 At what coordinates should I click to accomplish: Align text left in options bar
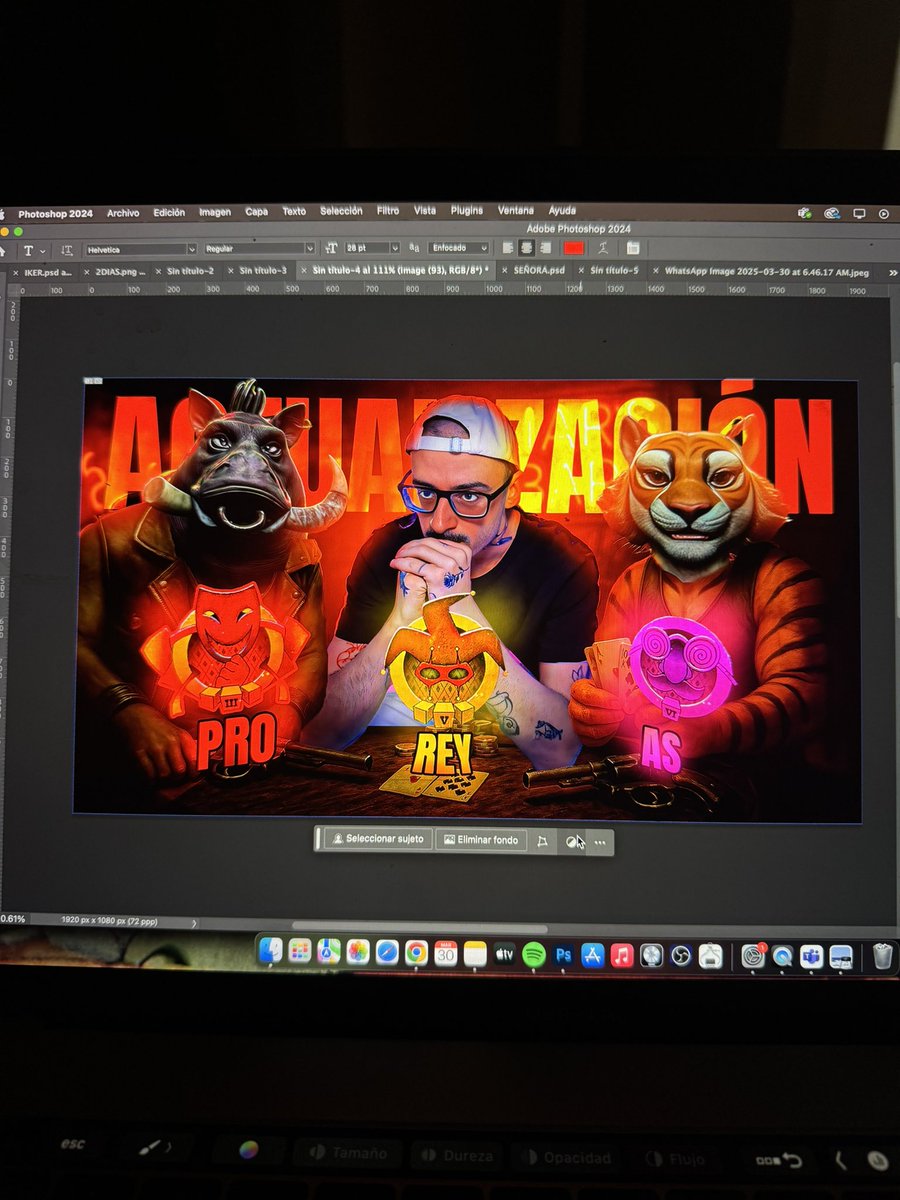[507, 248]
